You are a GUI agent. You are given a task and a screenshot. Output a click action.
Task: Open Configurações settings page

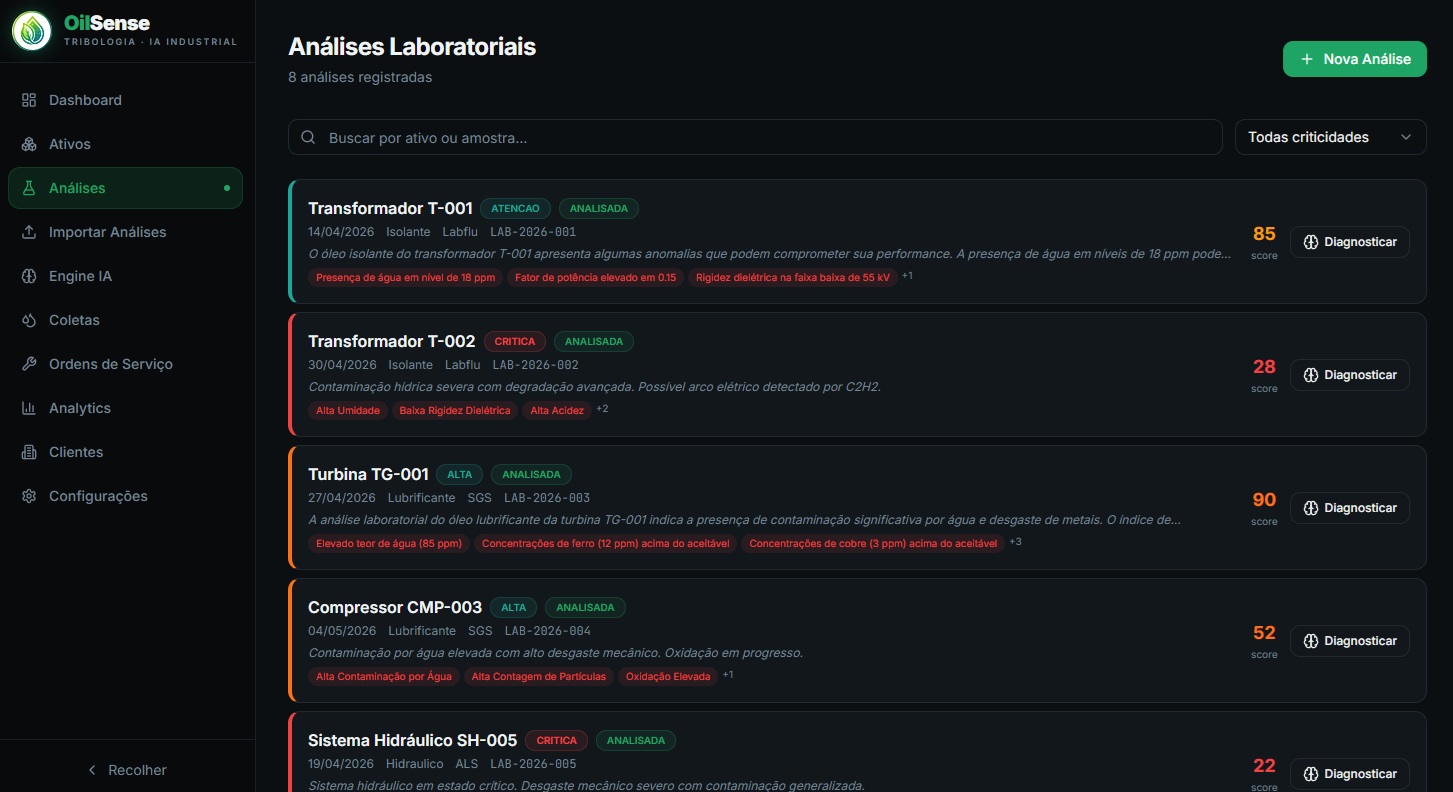coord(125,496)
